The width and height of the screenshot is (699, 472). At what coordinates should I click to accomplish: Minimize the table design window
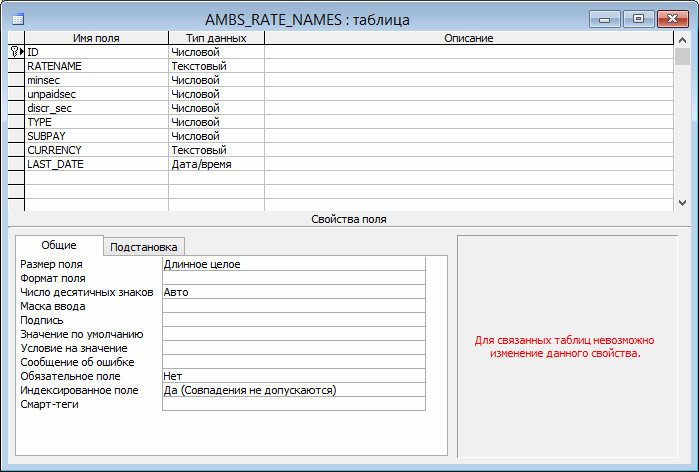tap(606, 17)
